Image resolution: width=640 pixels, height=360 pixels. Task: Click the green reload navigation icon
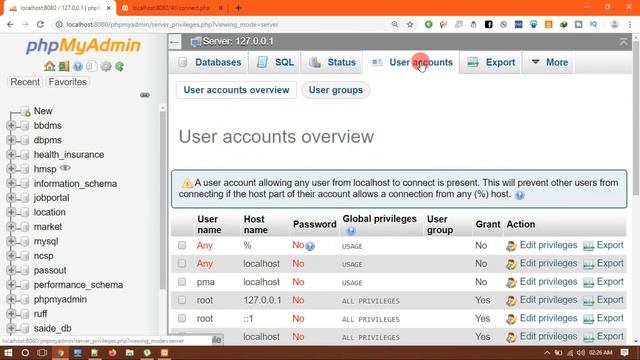pos(120,66)
